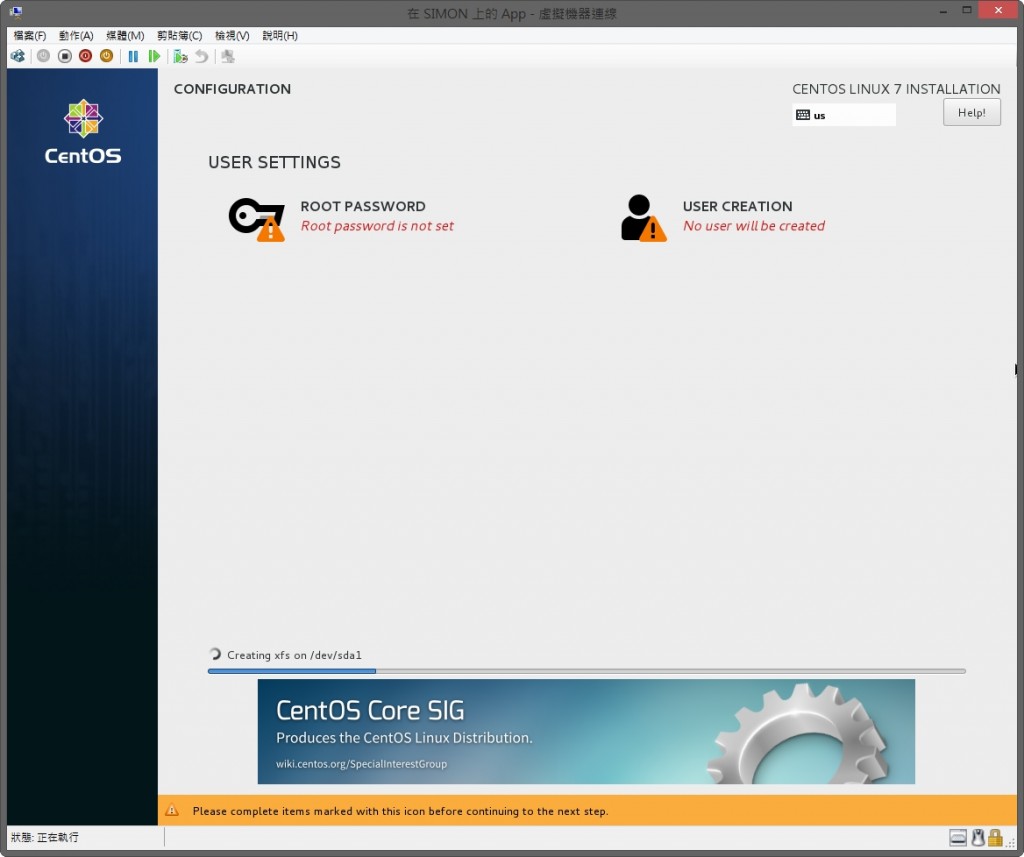Click the CONFIGURATION heading
Screen dimensions: 1024x857
pyautogui.click(x=232, y=89)
